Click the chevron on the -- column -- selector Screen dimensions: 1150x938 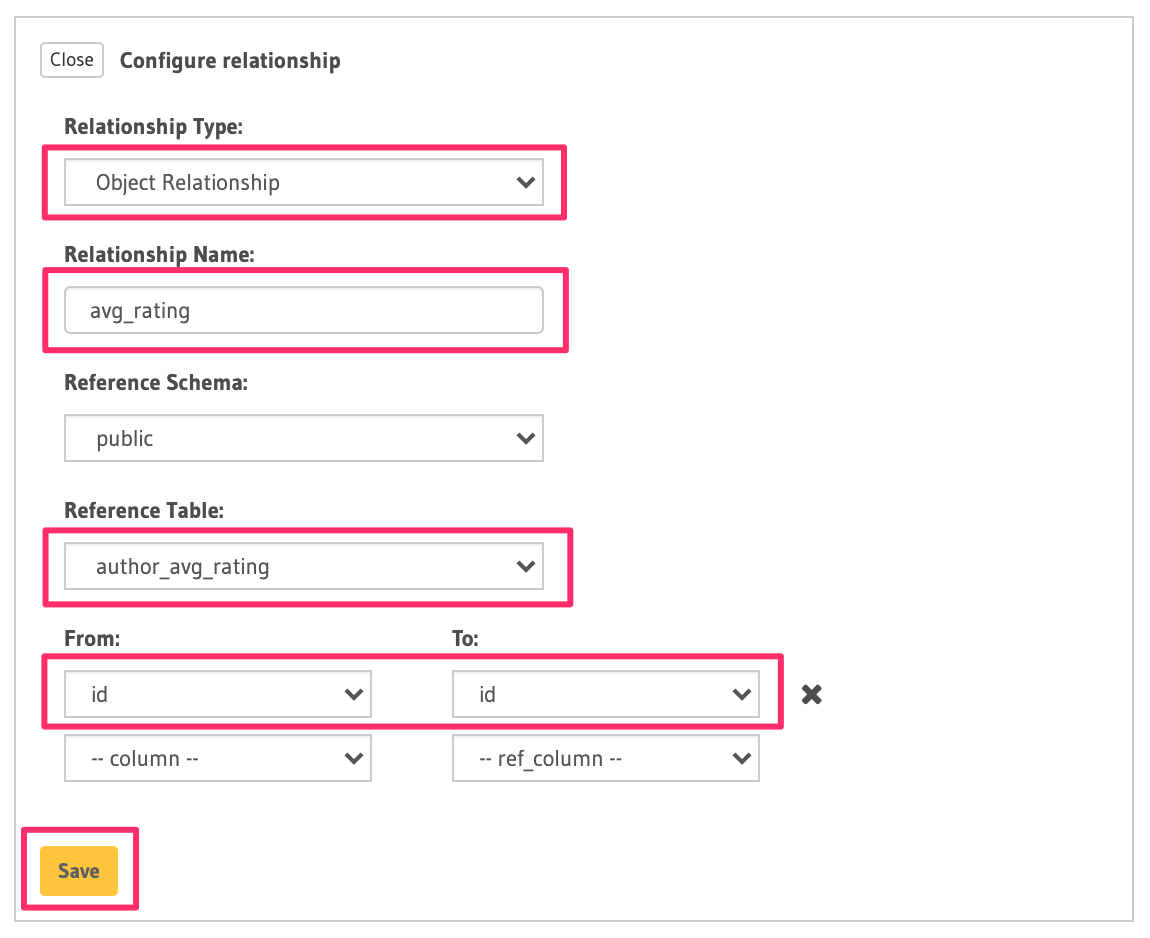coord(353,759)
